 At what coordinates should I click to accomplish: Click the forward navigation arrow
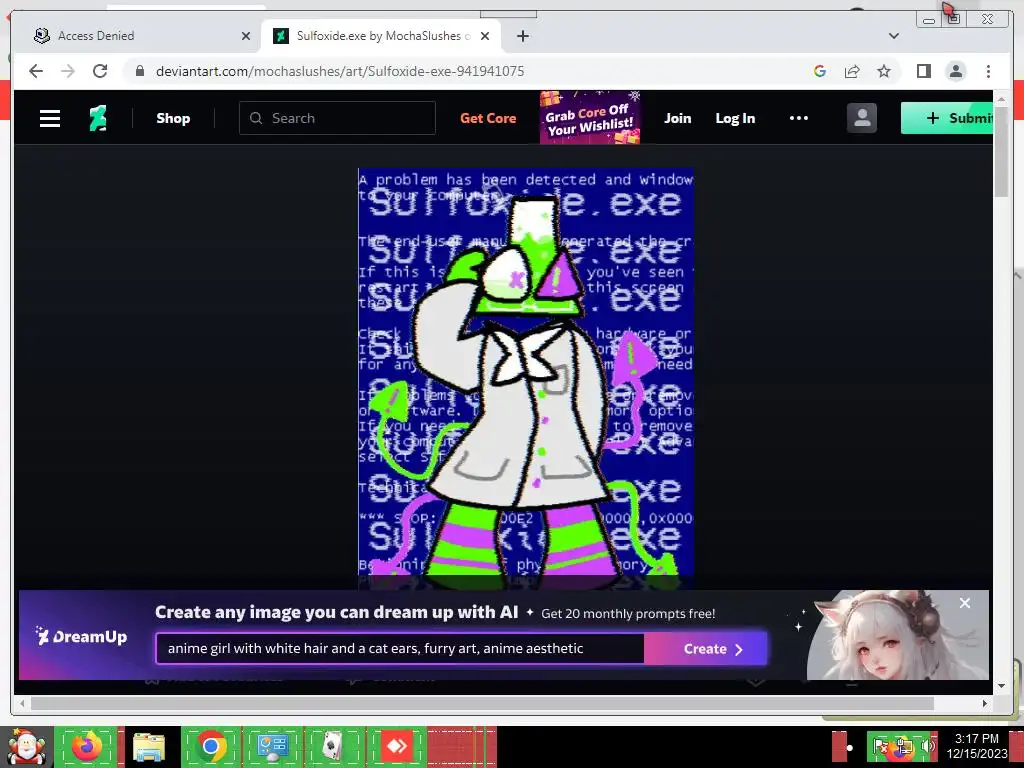point(68,71)
